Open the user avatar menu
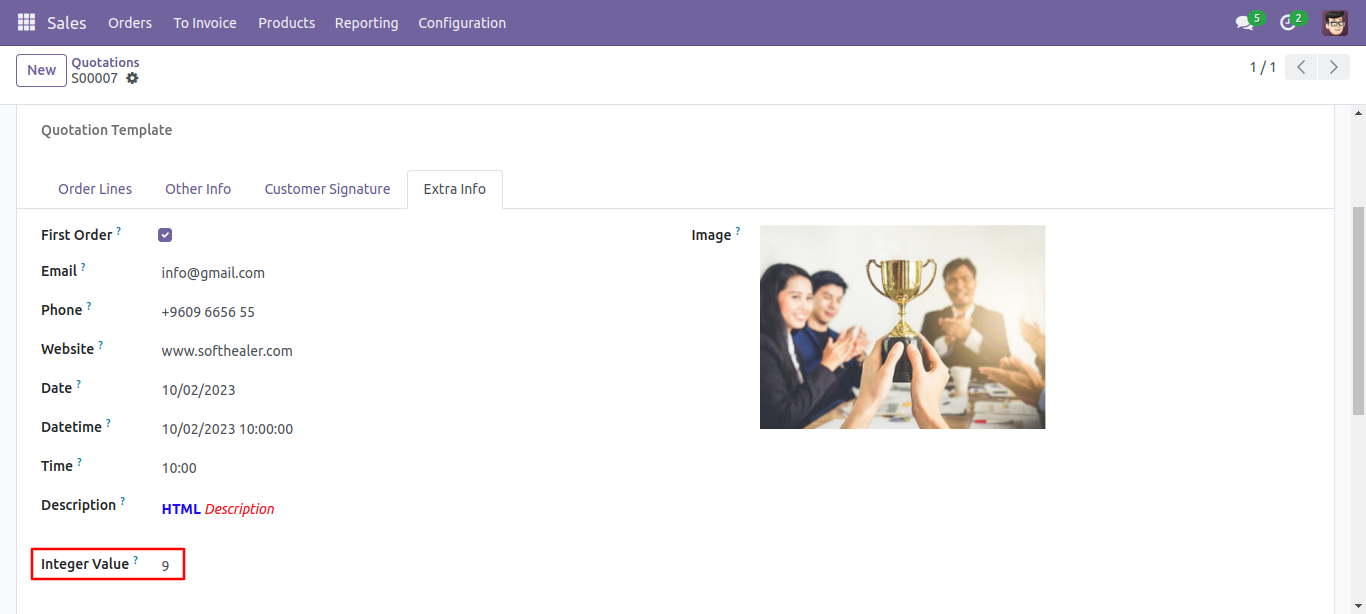Viewport: 1366px width, 614px height. [1335, 22]
